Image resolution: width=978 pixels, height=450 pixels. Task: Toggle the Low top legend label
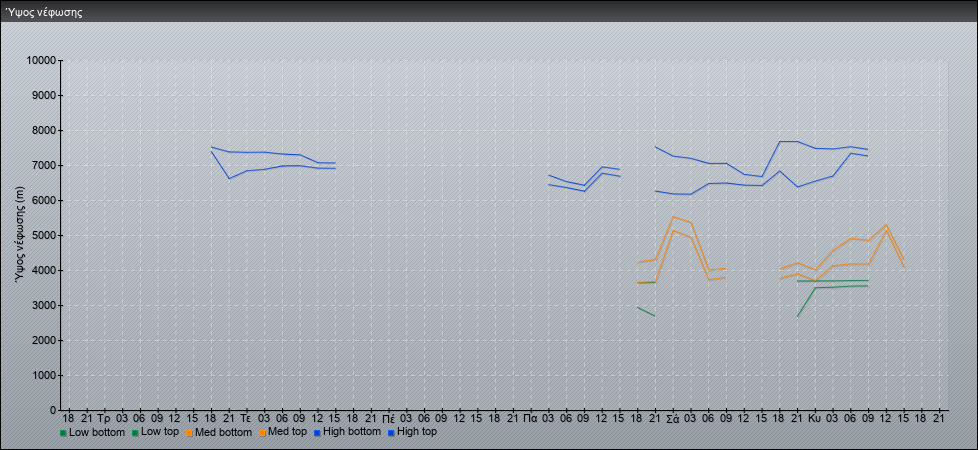pos(160,432)
